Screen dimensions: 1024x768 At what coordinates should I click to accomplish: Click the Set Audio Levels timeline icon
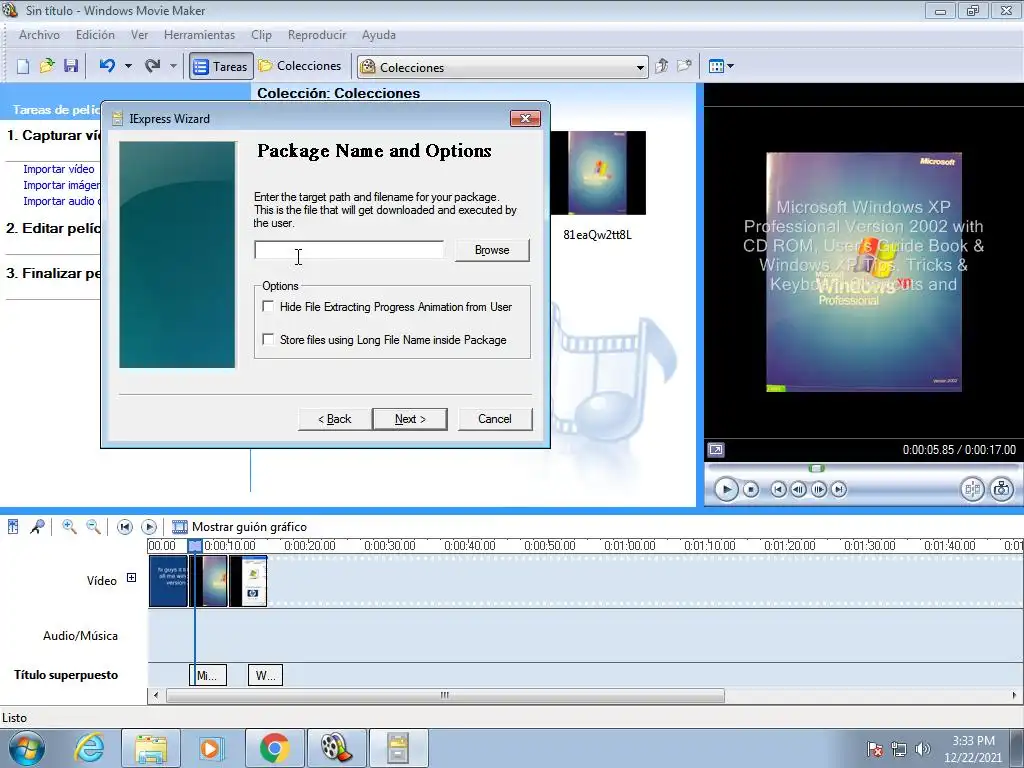point(13,526)
